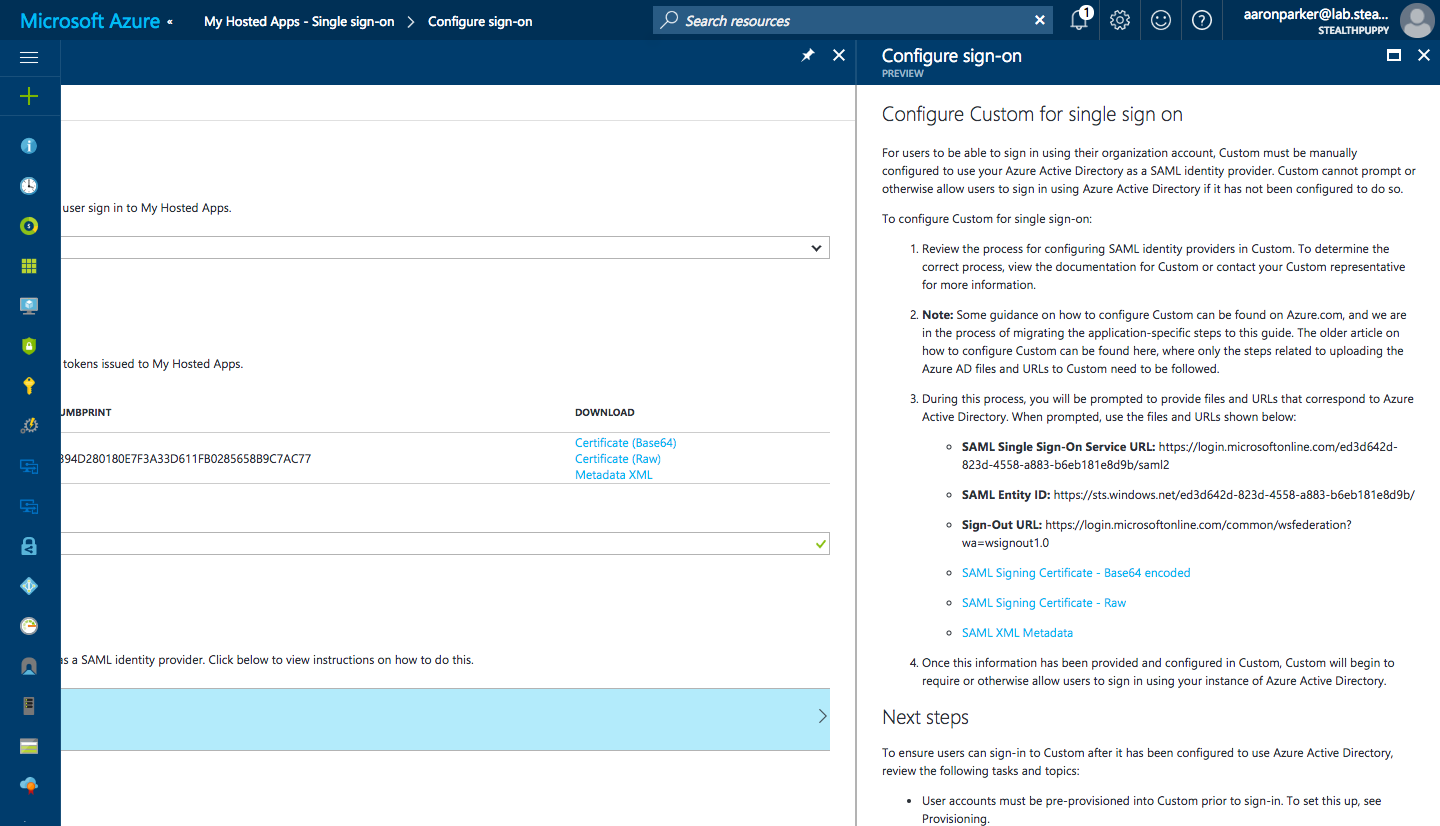This screenshot has width=1440, height=826.
Task: Open the green grid all resources icon
Action: coord(29,266)
